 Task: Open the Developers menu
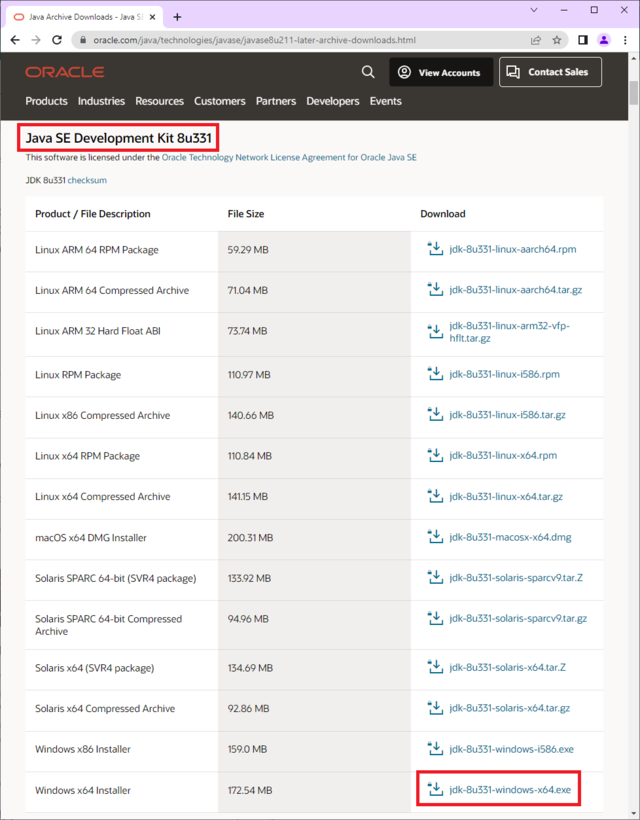[333, 101]
